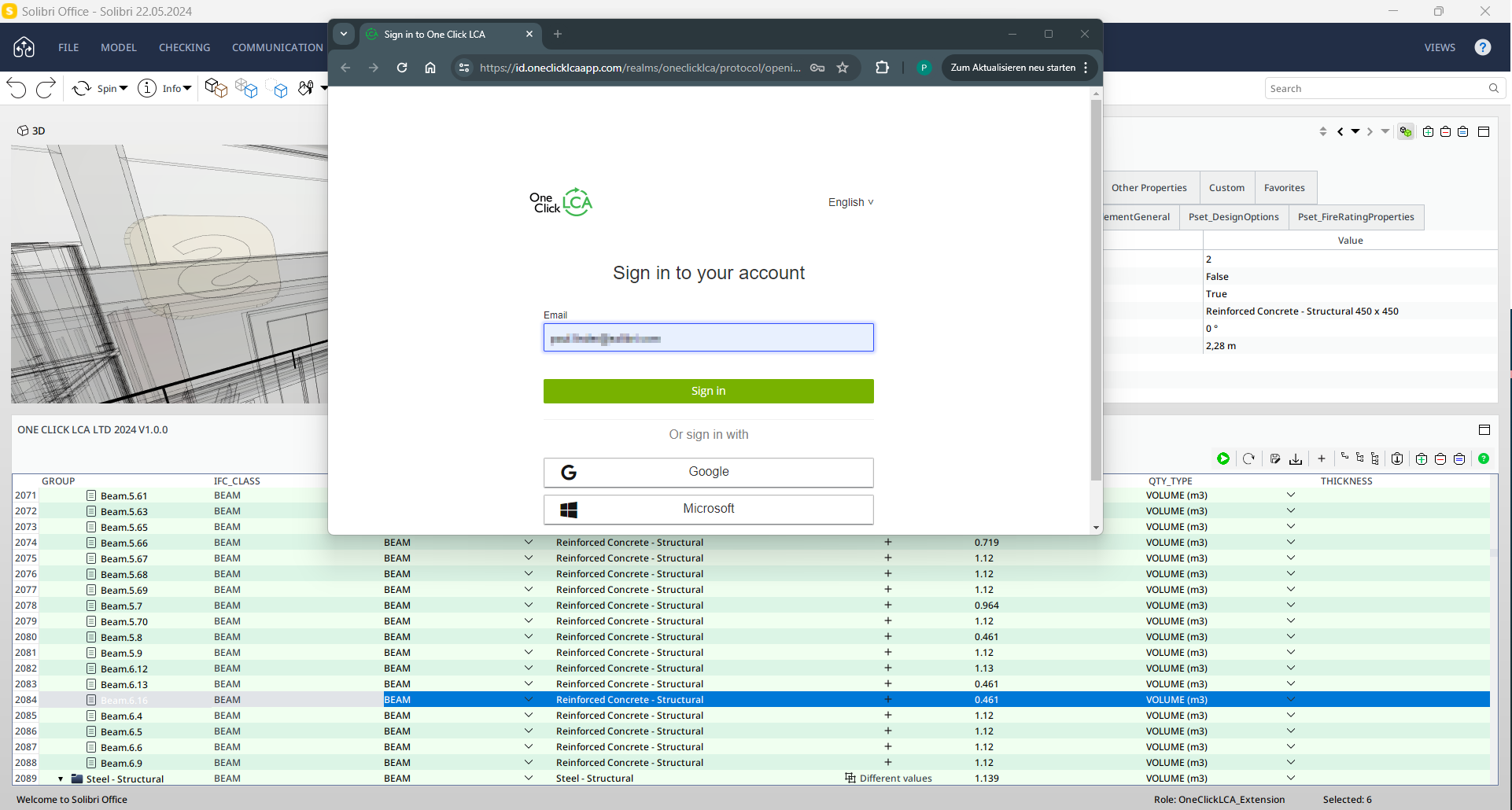
Task: Click the download icon in the LCA panel toolbar
Action: (x=1296, y=458)
